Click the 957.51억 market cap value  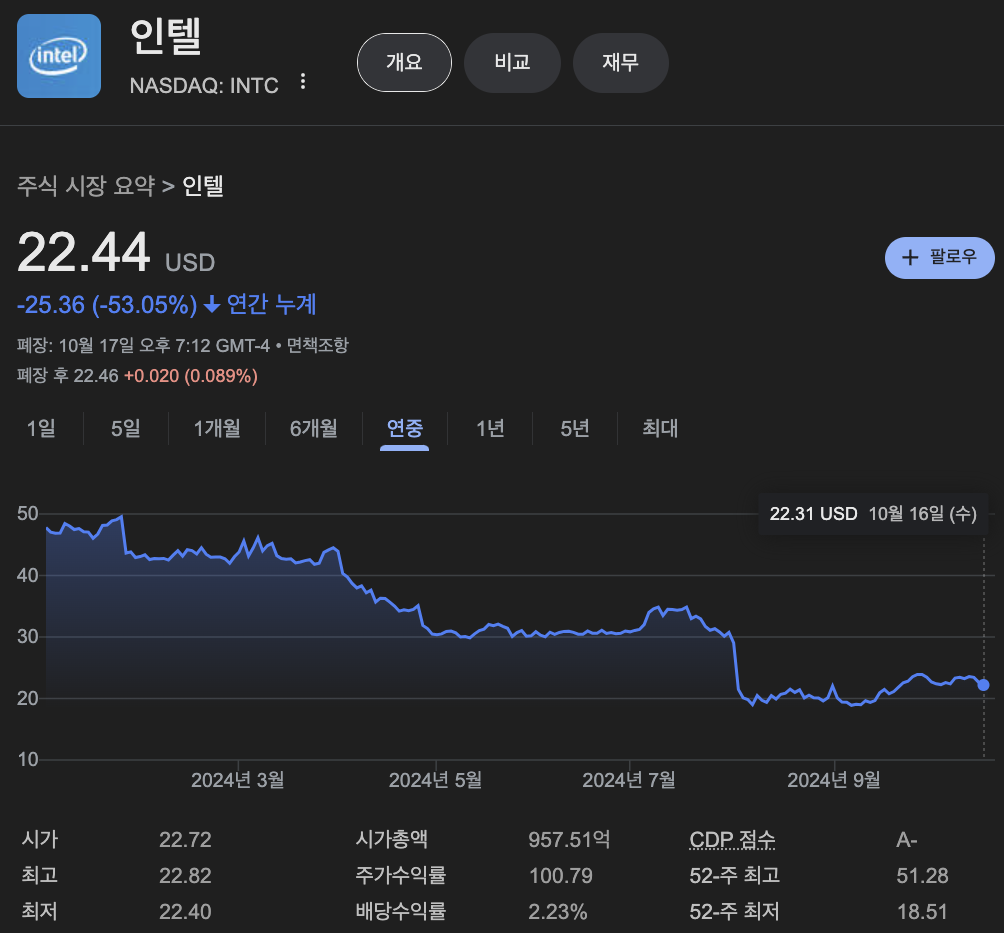pos(569,840)
